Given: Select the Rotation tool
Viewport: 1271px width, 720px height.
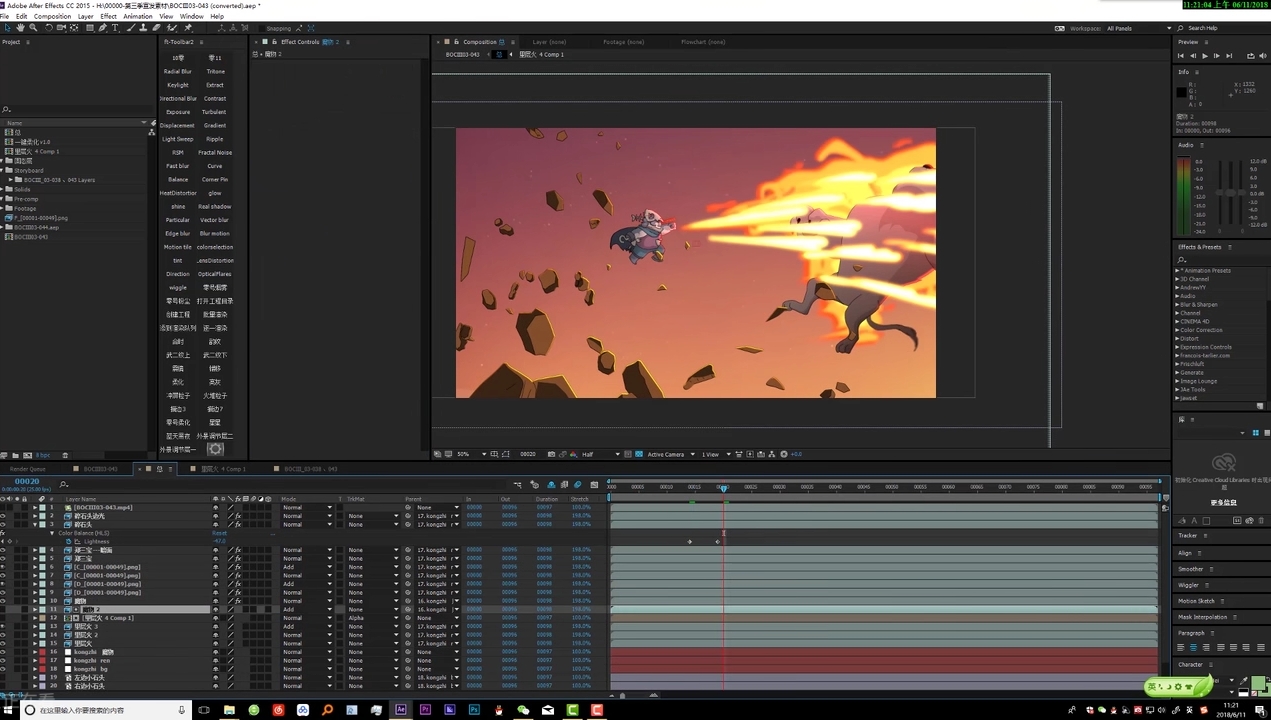Looking at the screenshot, I should point(48,28).
